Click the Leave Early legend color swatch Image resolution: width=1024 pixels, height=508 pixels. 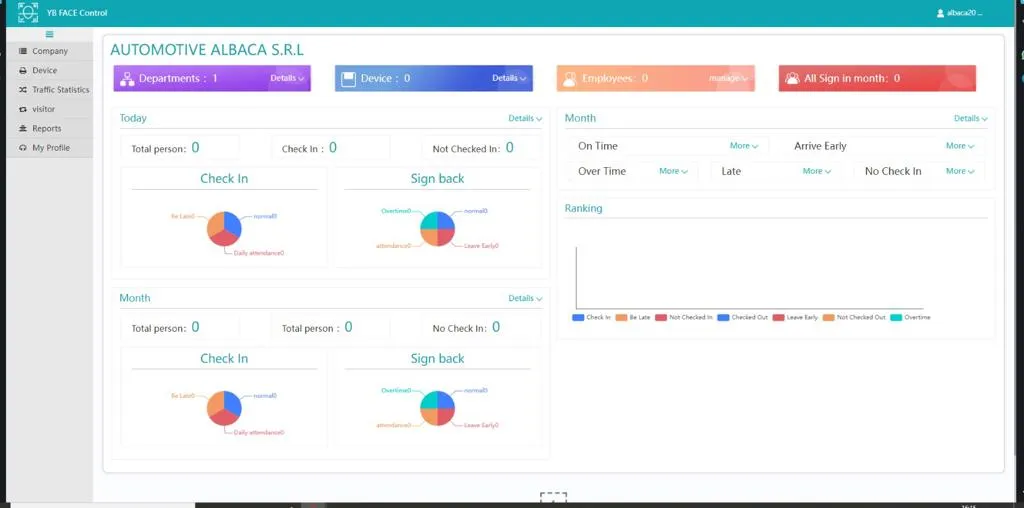click(778, 317)
